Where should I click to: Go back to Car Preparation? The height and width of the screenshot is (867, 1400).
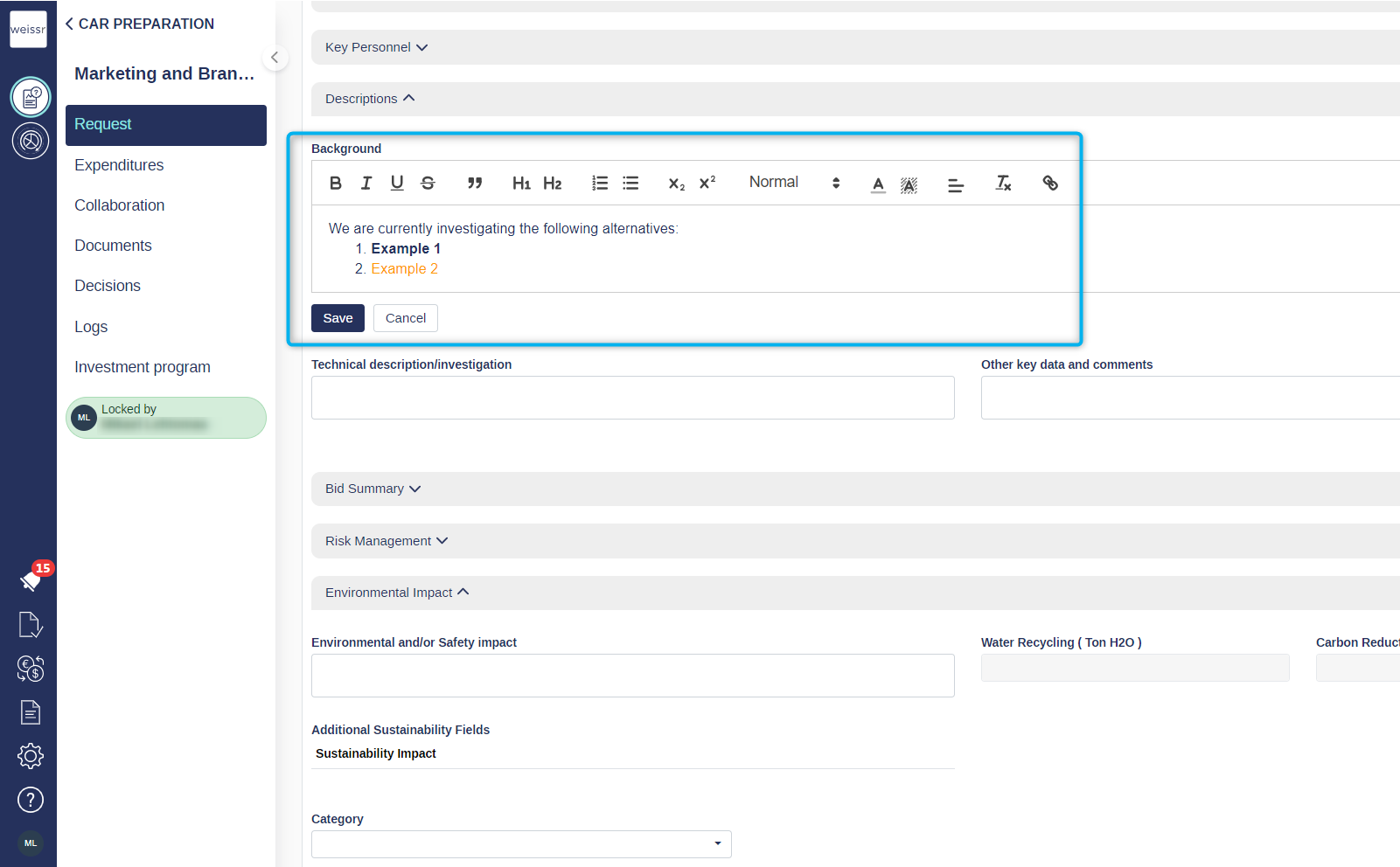140,24
